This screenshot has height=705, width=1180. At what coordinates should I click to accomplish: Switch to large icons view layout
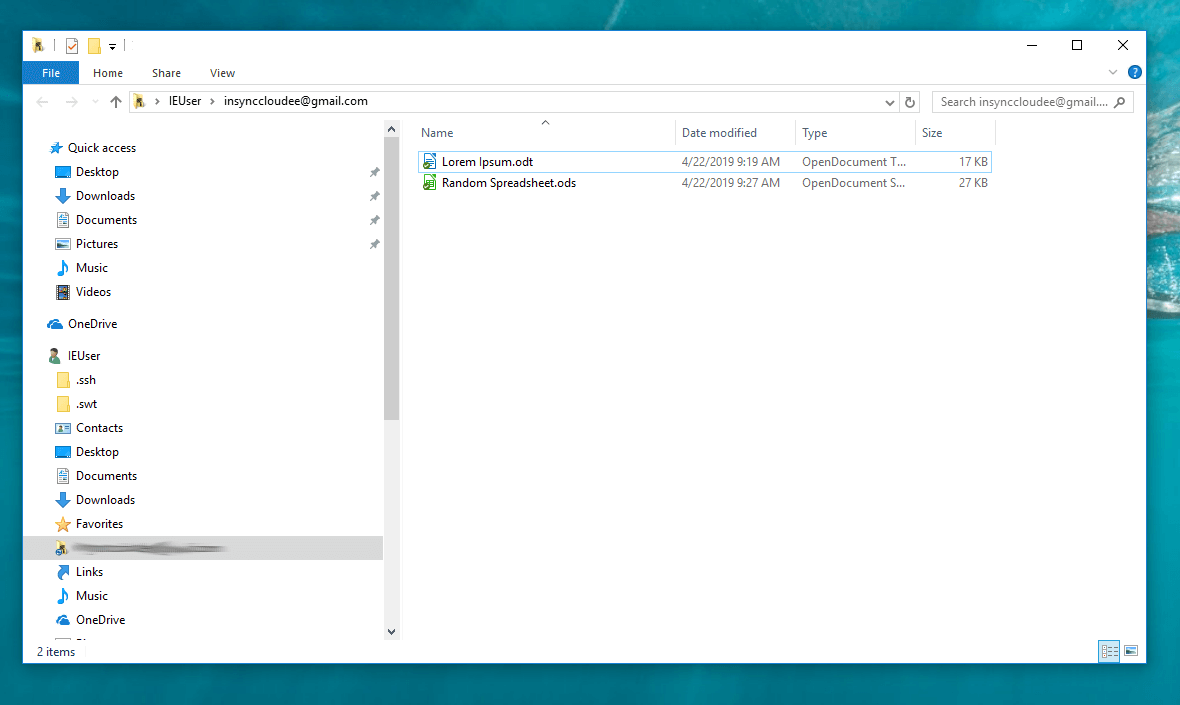1131,651
